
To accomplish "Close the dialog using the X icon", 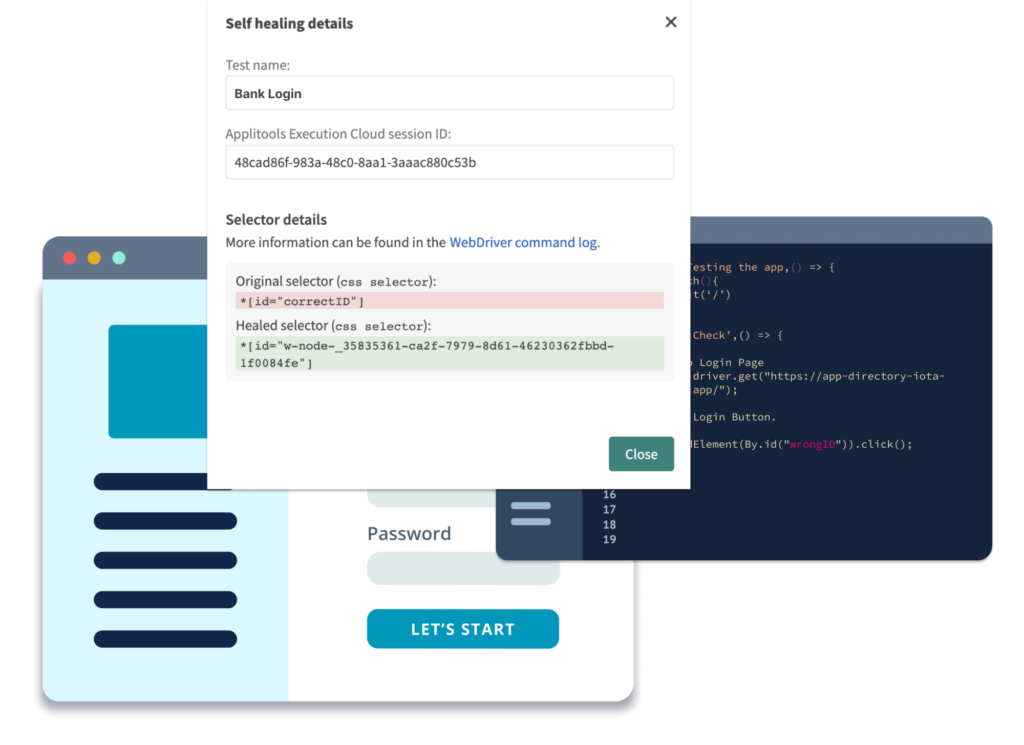I will 670,22.
